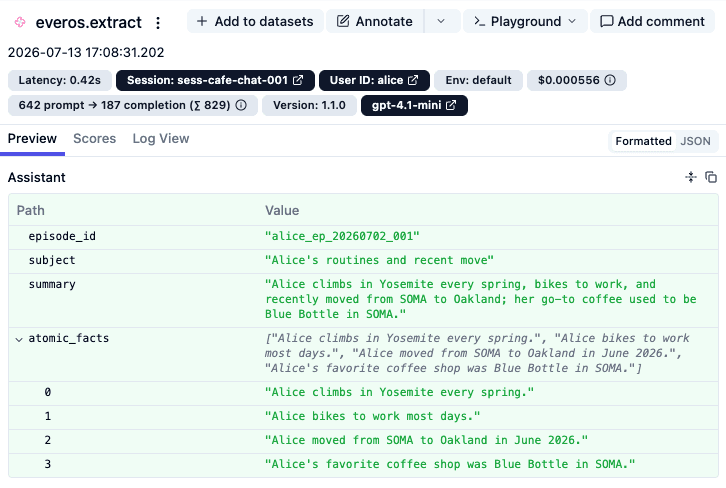Click the episode_id path cell

(62, 236)
